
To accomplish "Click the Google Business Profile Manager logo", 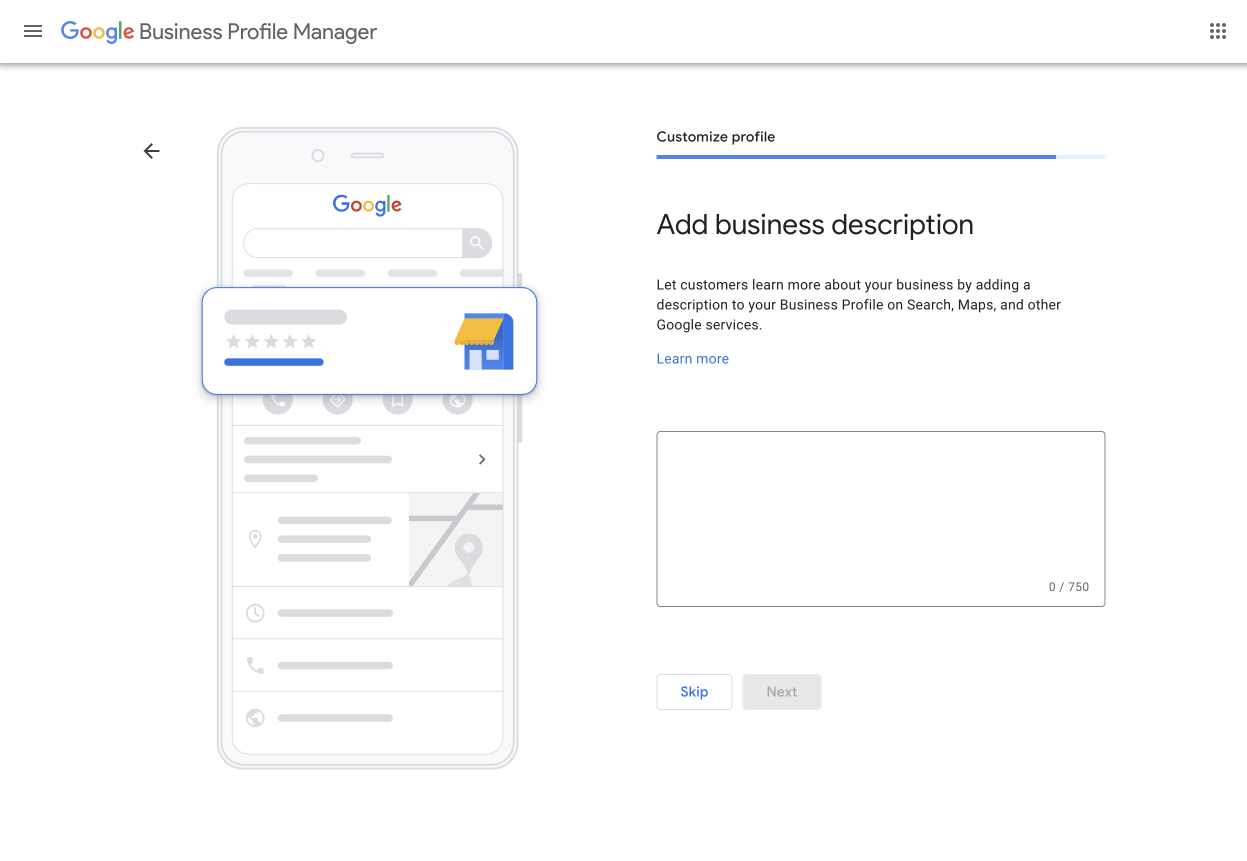I will pos(219,32).
